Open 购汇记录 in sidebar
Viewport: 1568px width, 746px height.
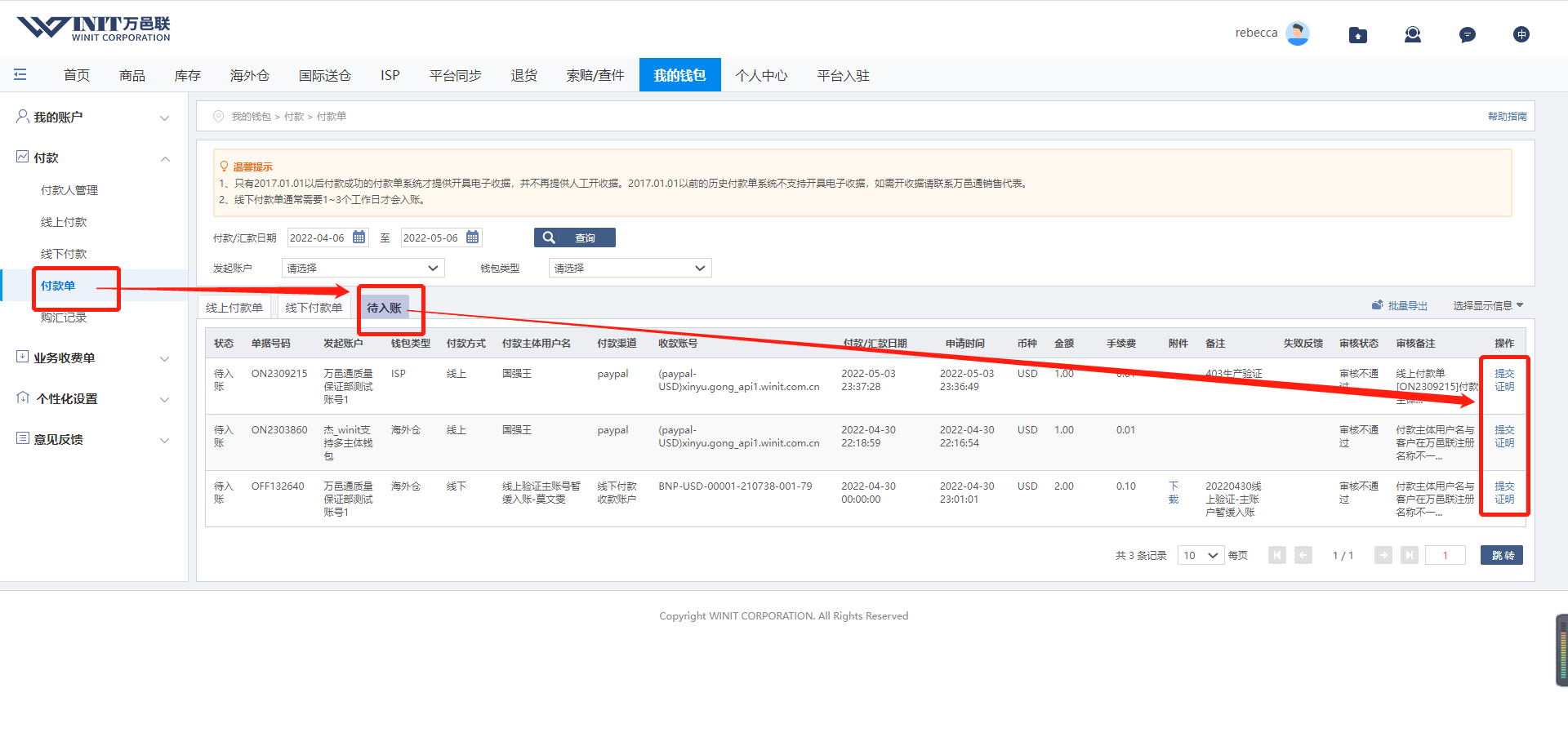64,317
